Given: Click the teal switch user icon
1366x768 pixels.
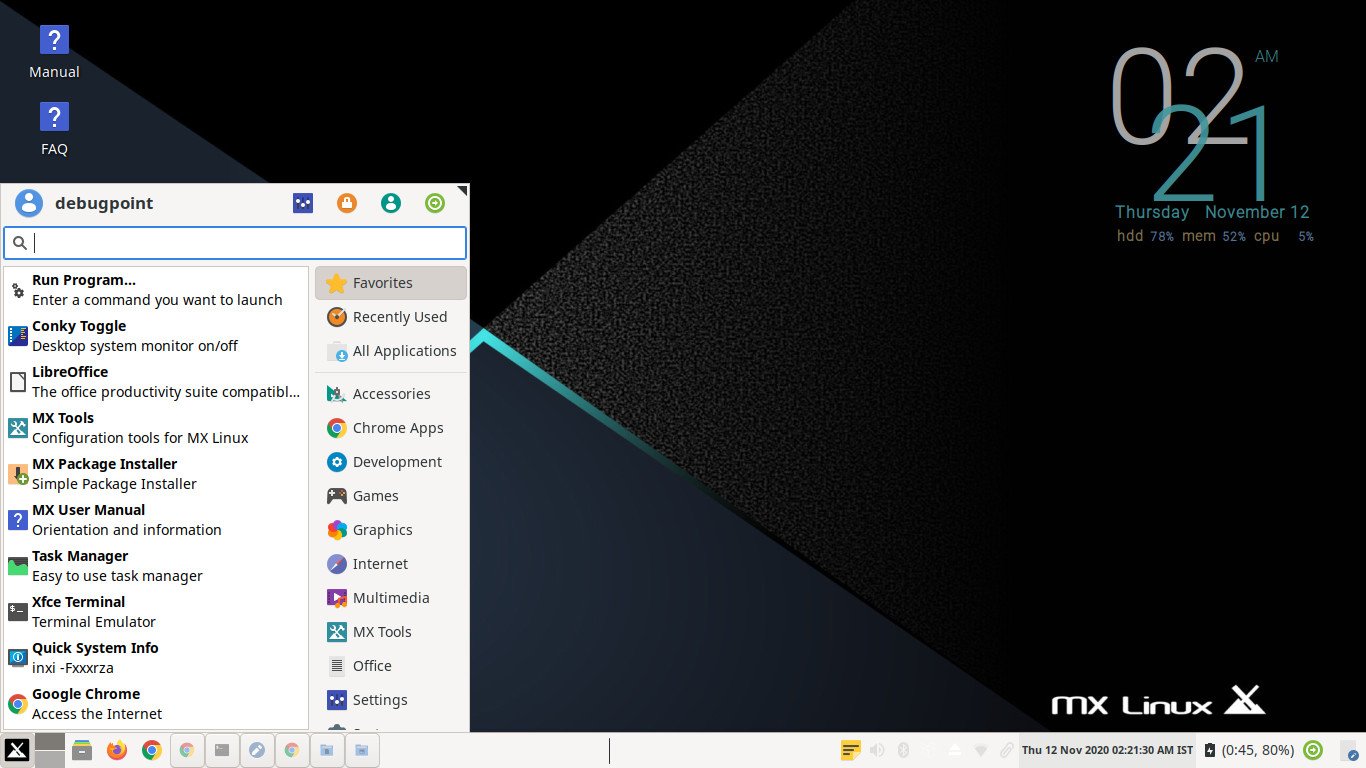Looking at the screenshot, I should (391, 203).
